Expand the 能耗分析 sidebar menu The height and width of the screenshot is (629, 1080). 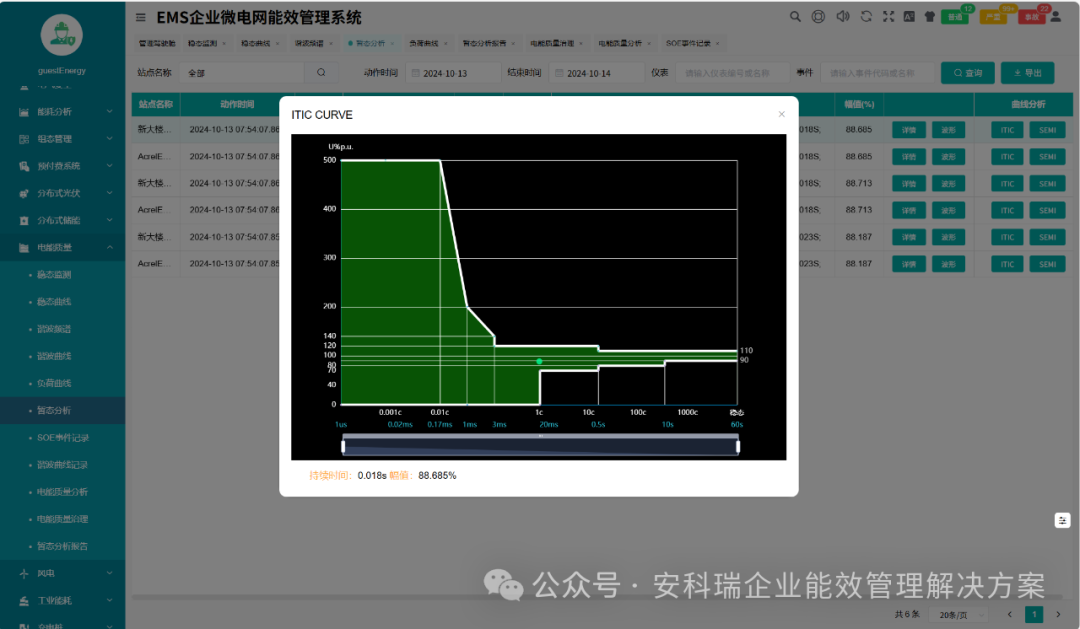point(63,112)
